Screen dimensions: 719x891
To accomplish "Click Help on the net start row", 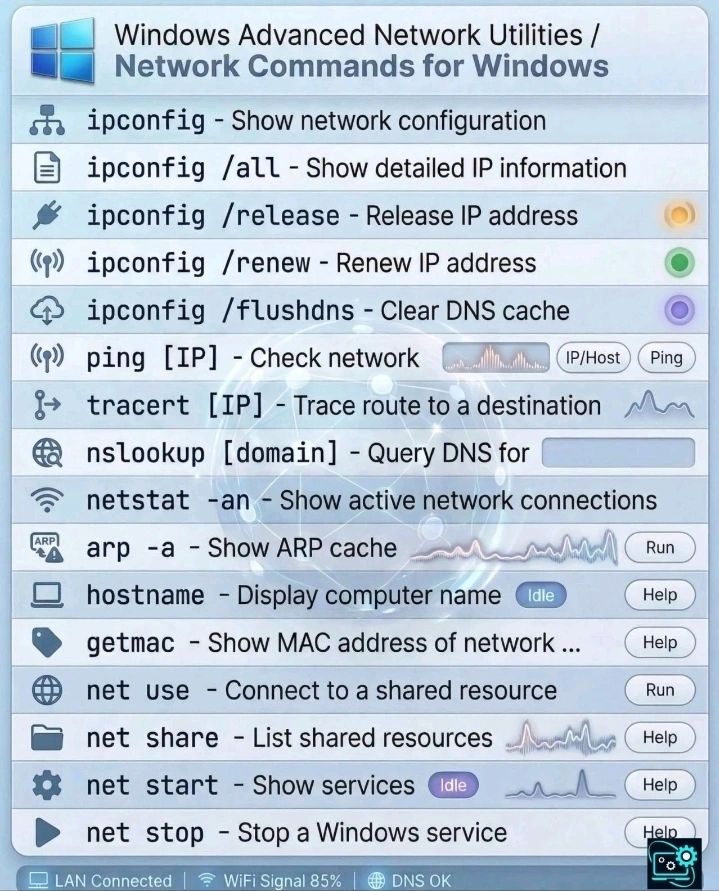I will pyautogui.click(x=660, y=784).
